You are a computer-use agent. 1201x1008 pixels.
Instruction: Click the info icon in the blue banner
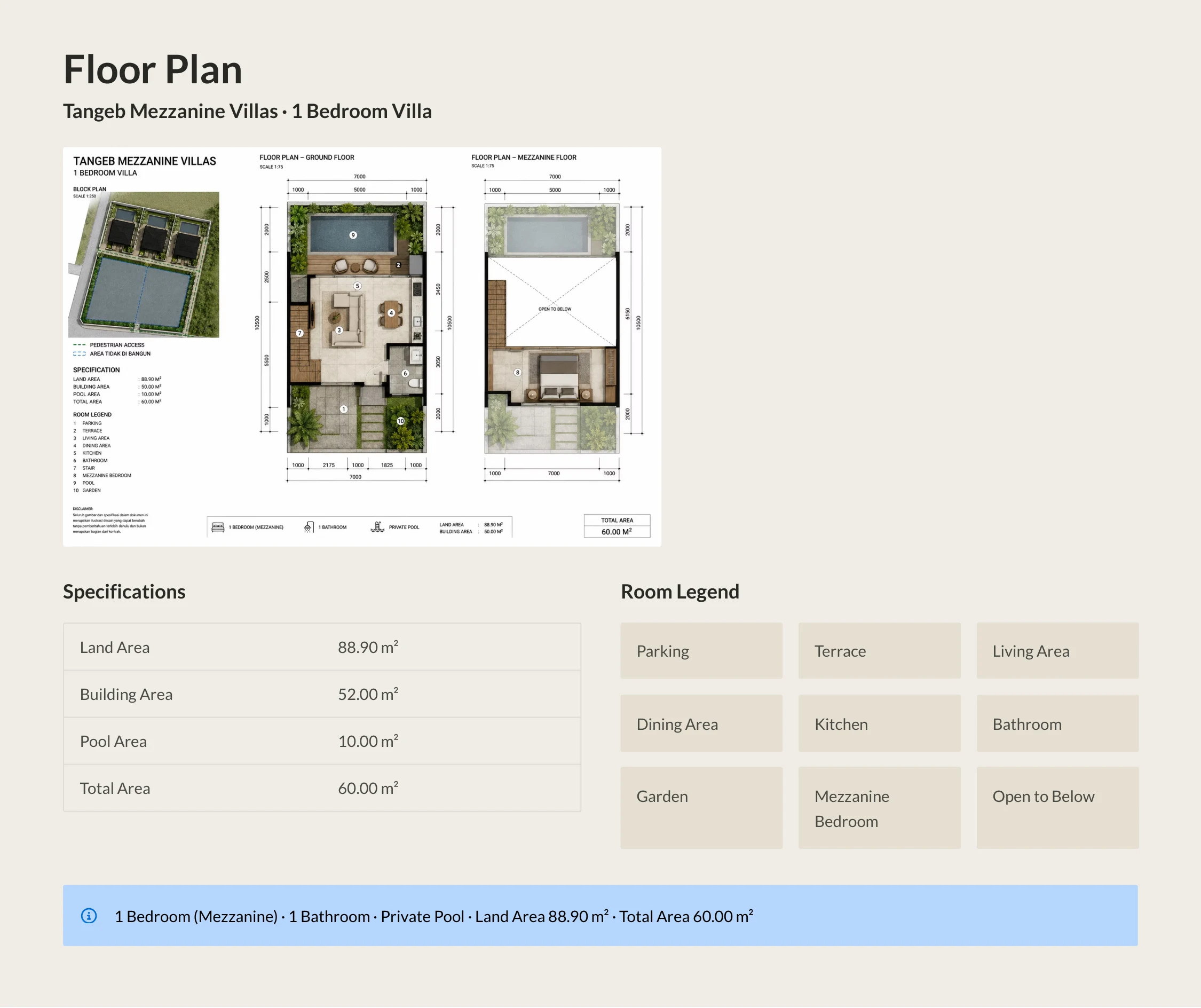coord(89,916)
